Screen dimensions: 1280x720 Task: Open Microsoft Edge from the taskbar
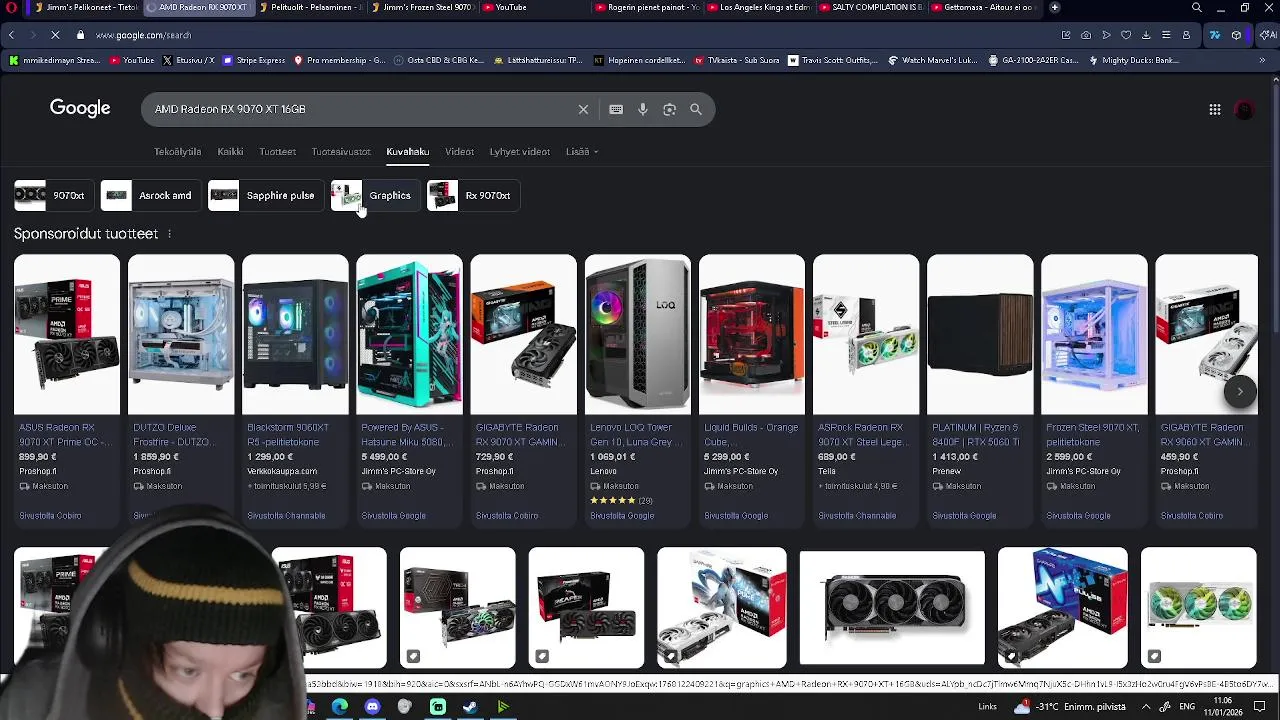[340, 707]
